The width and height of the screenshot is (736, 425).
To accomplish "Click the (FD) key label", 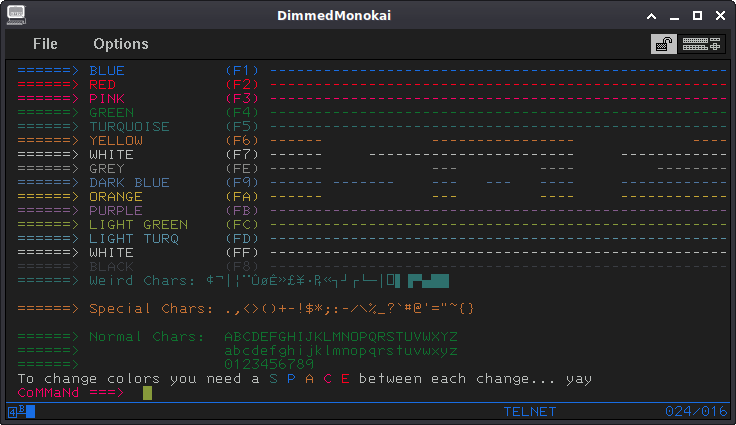I will coord(242,239).
